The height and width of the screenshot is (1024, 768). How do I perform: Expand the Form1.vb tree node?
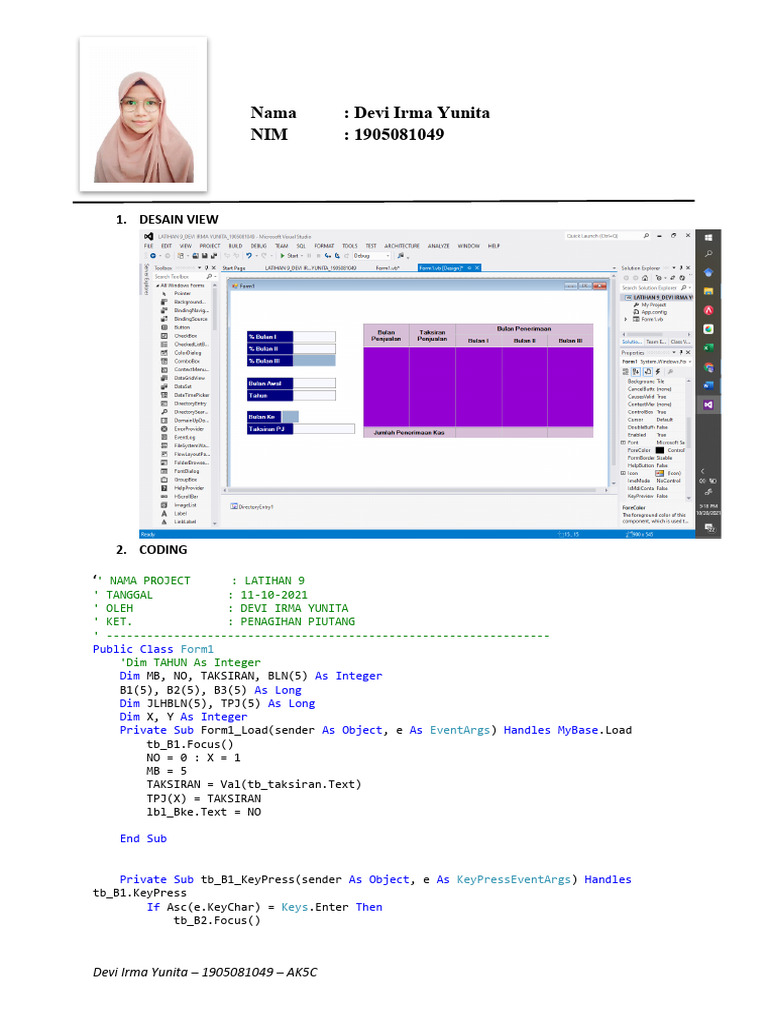tap(626, 319)
